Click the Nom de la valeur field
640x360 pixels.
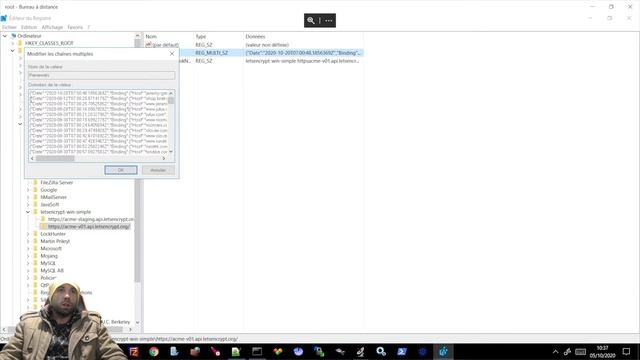pos(102,75)
